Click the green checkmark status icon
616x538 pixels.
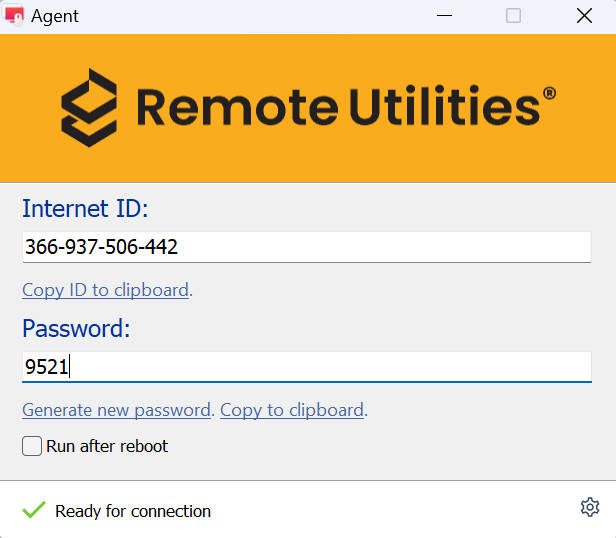(x=34, y=510)
